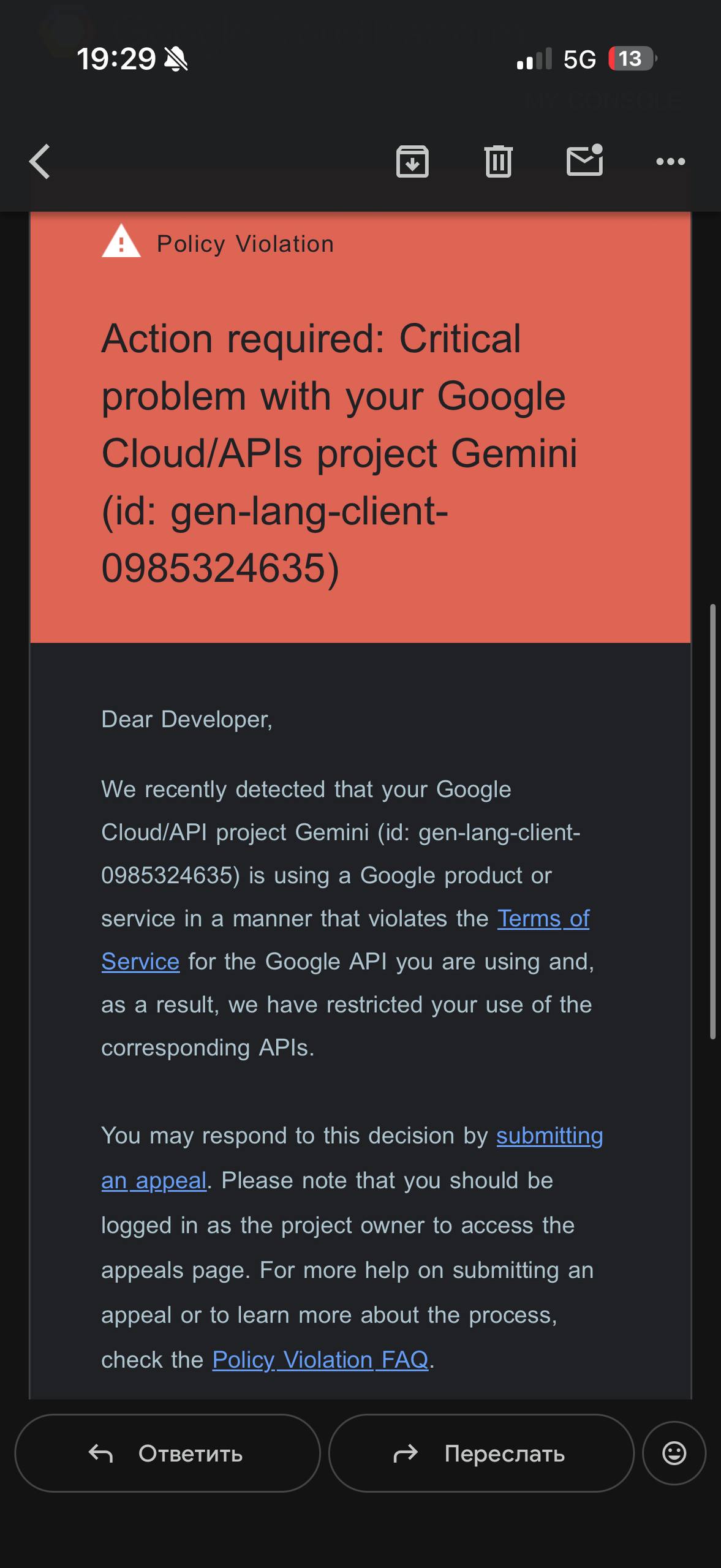Tap the 19:29 clock in status bar
The width and height of the screenshot is (721, 1568).
click(116, 59)
